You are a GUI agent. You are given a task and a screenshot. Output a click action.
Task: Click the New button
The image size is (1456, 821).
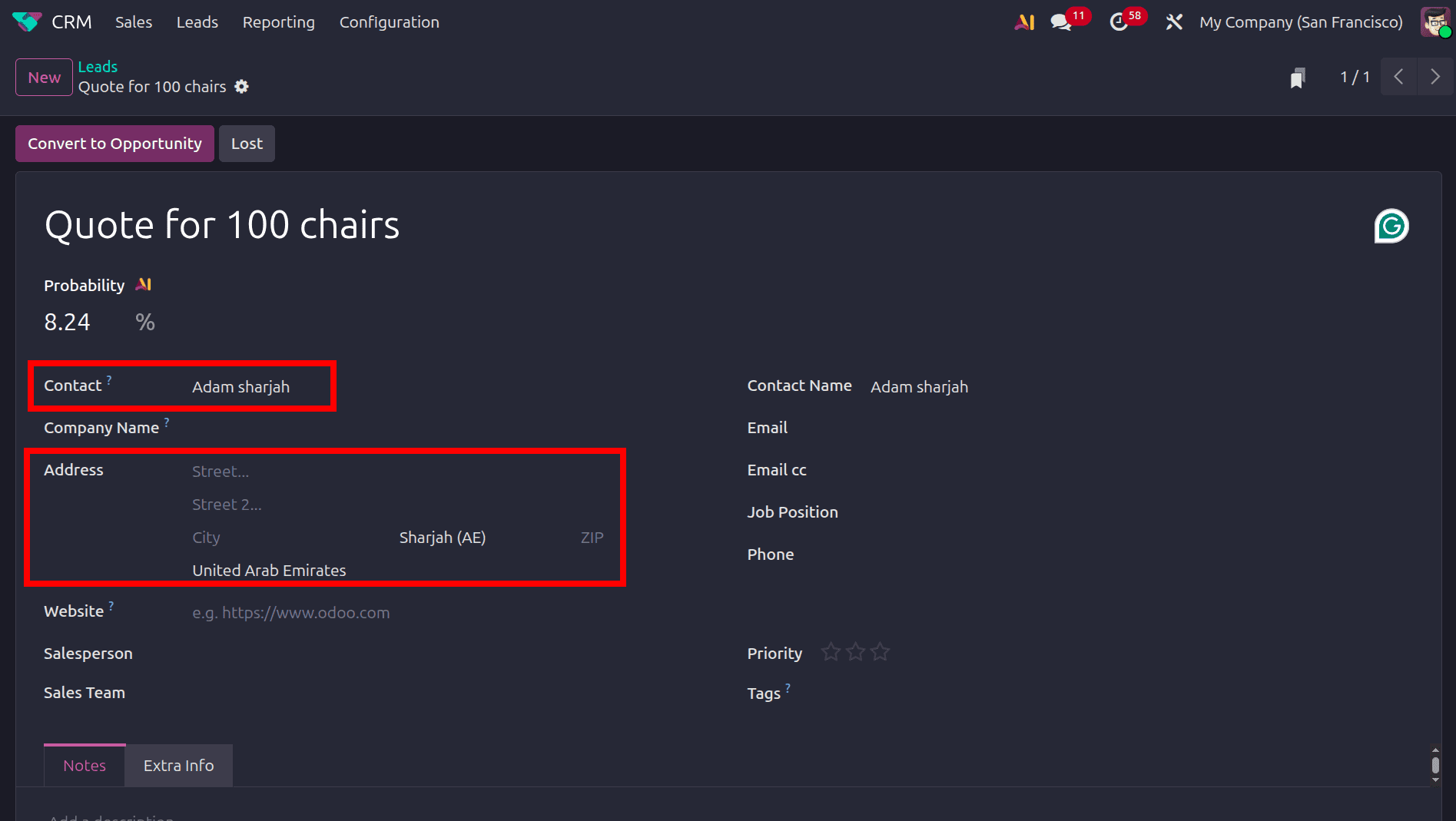point(45,78)
